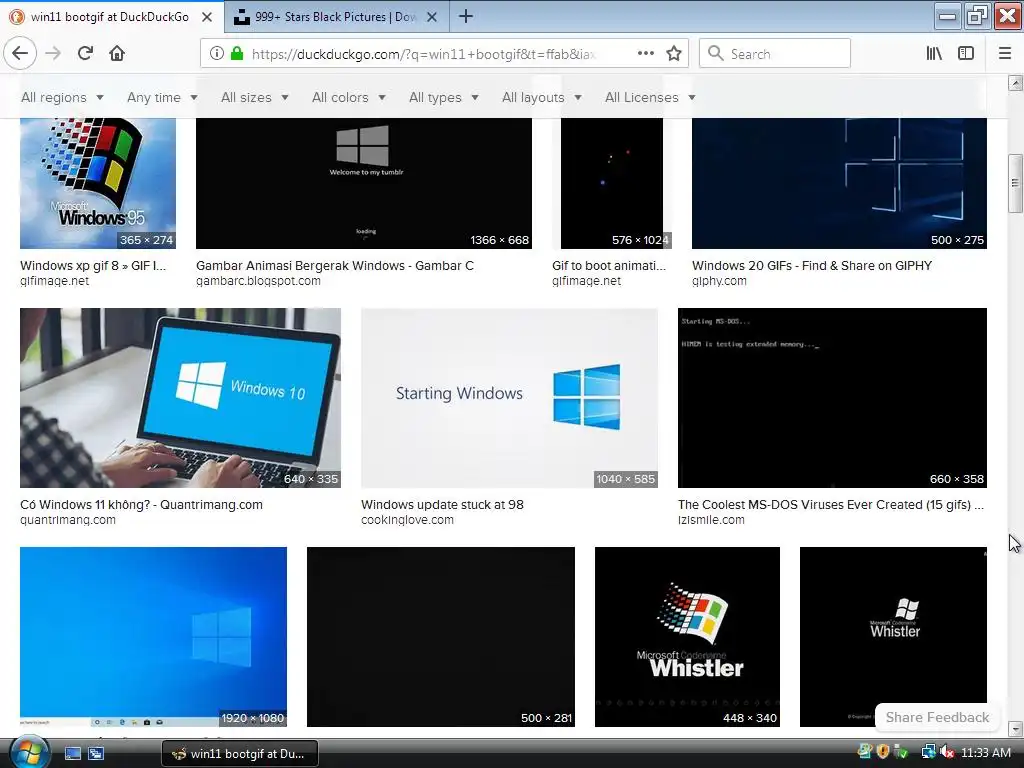This screenshot has height=768, width=1024.
Task: Expand the All regions filter
Action: click(62, 97)
